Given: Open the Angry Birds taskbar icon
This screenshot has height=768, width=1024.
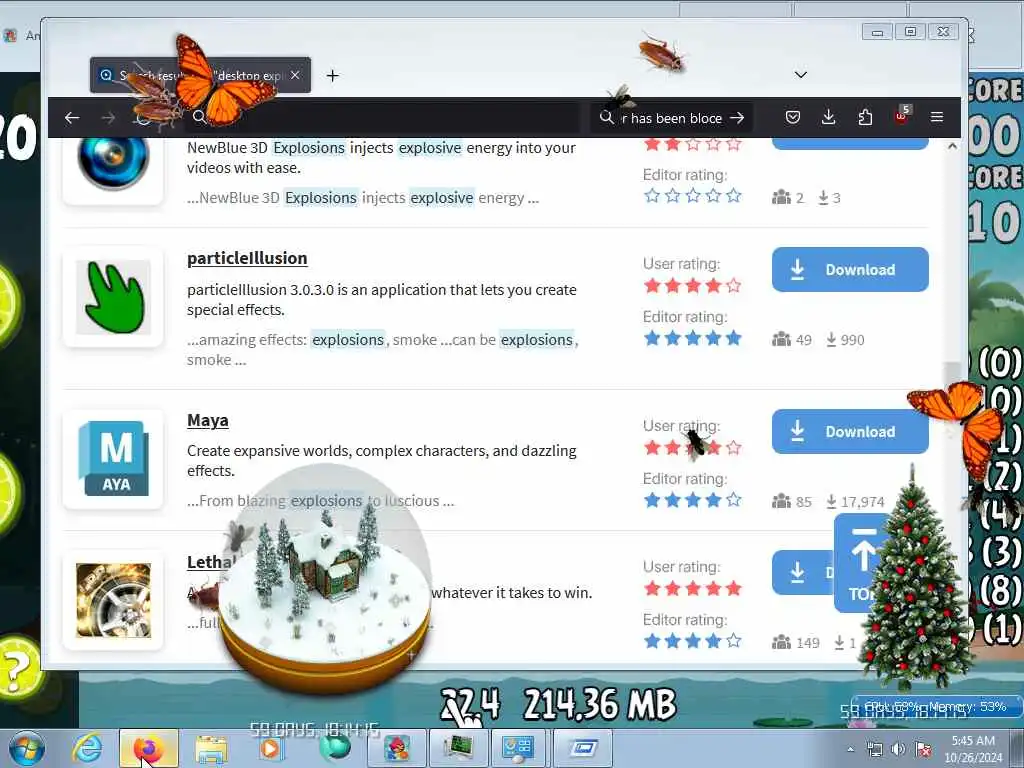Looking at the screenshot, I should click(x=396, y=748).
